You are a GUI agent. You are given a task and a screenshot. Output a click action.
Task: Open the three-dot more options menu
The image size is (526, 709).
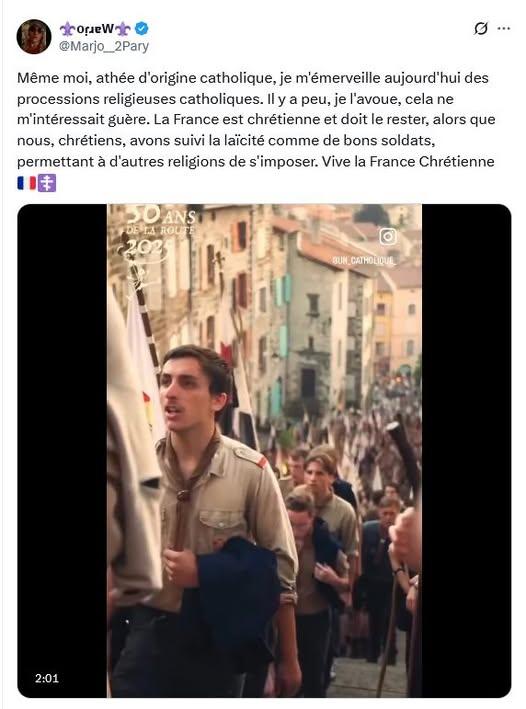point(503,28)
